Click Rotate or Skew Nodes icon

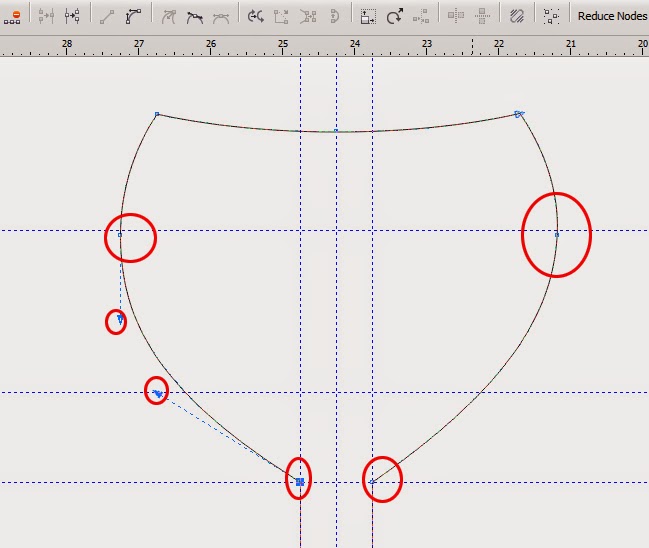(x=394, y=17)
